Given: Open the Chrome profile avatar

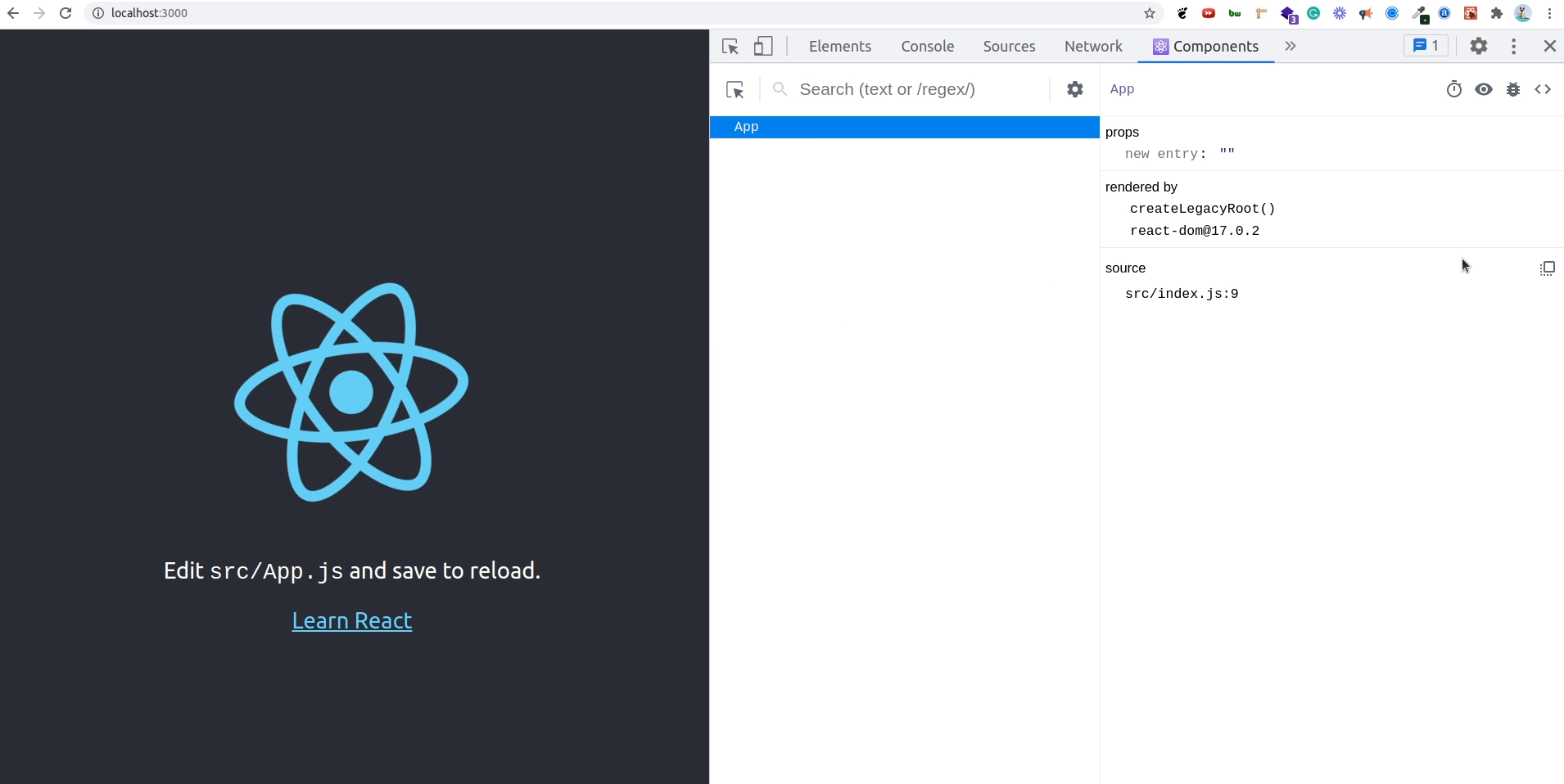Looking at the screenshot, I should (x=1523, y=13).
